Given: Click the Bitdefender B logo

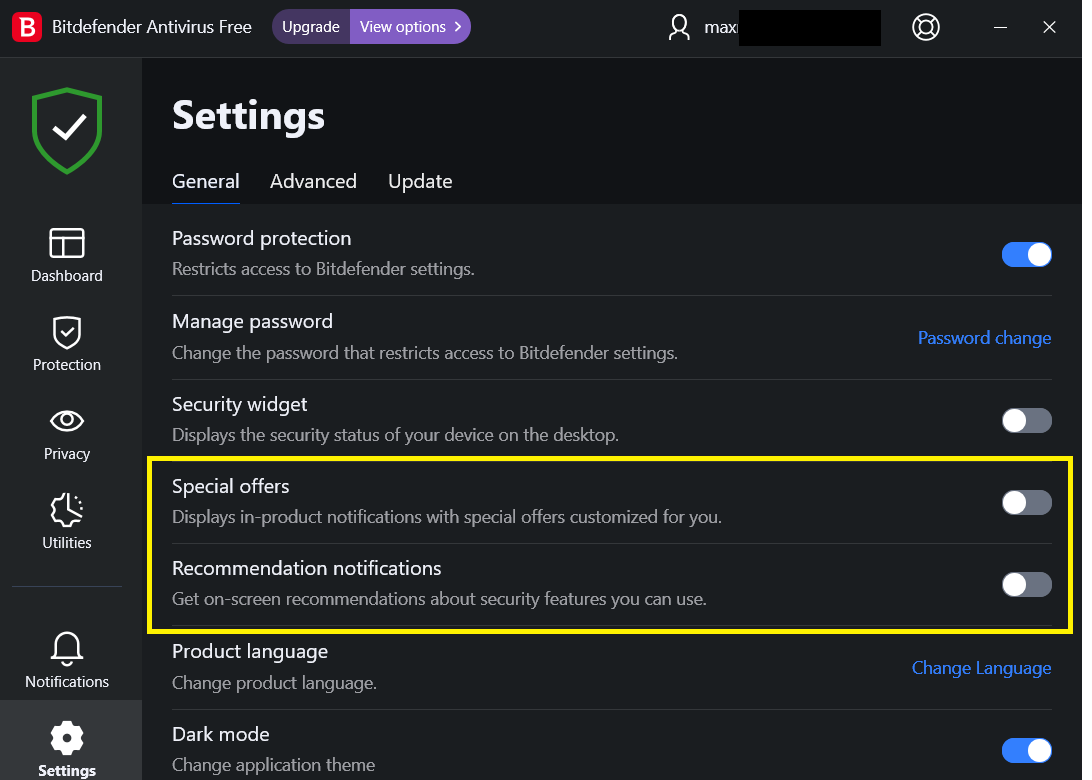Looking at the screenshot, I should pyautogui.click(x=26, y=27).
